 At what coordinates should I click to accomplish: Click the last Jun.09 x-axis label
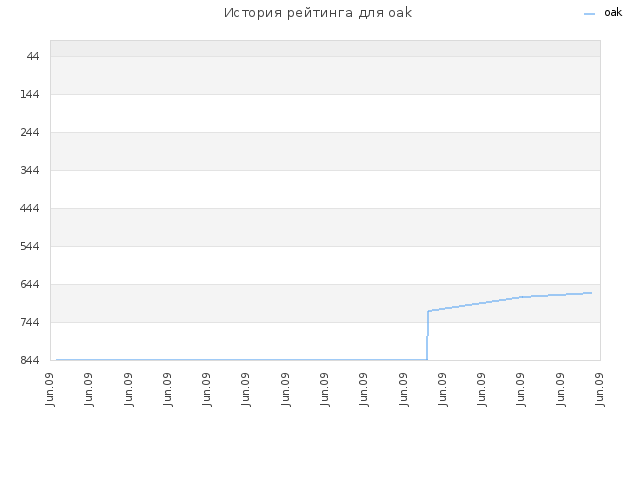coord(599,390)
